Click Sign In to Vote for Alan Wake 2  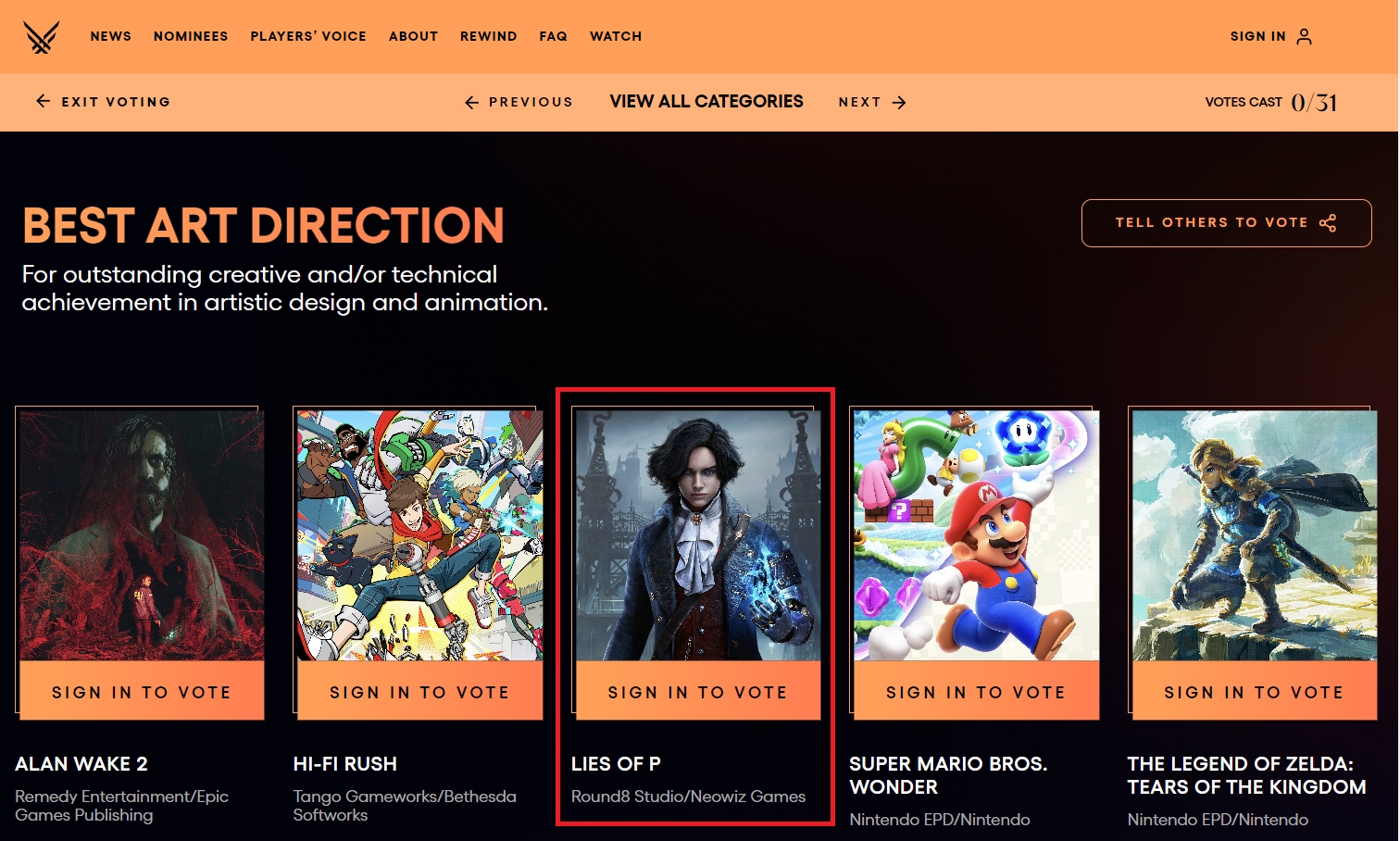tap(142, 691)
